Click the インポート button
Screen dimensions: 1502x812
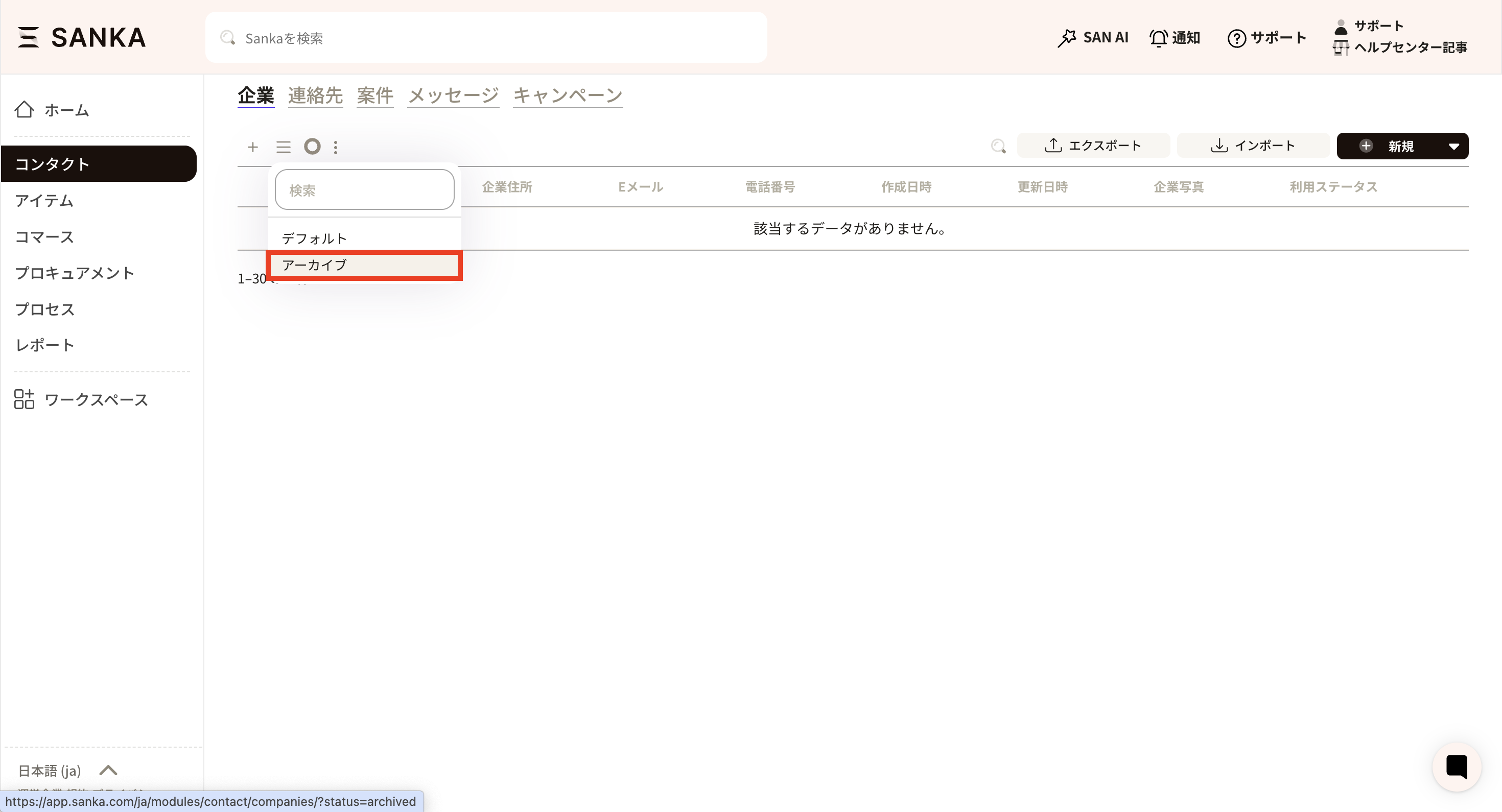coord(1253,146)
